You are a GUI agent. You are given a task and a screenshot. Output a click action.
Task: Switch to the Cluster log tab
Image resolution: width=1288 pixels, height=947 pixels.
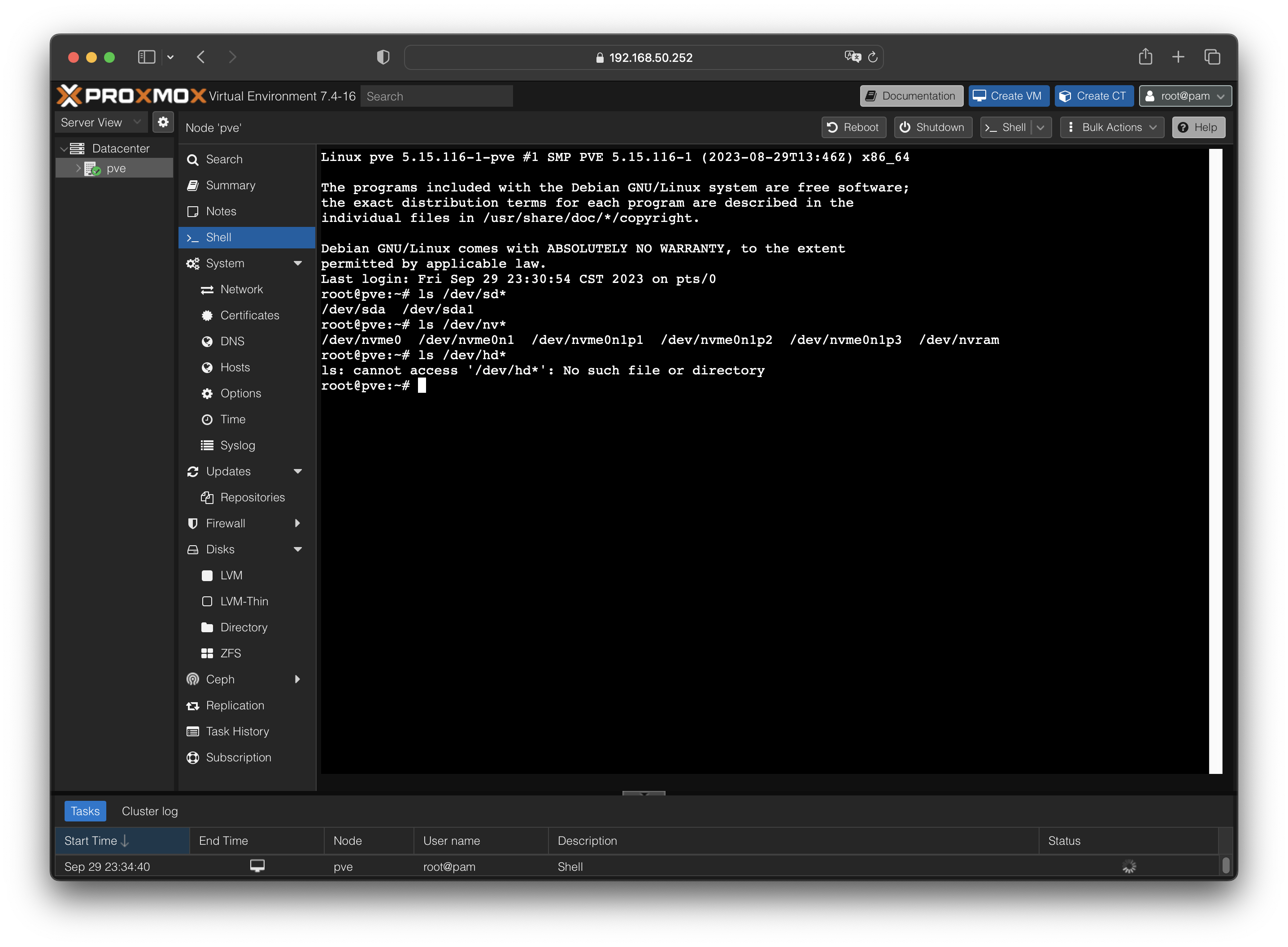click(x=150, y=811)
